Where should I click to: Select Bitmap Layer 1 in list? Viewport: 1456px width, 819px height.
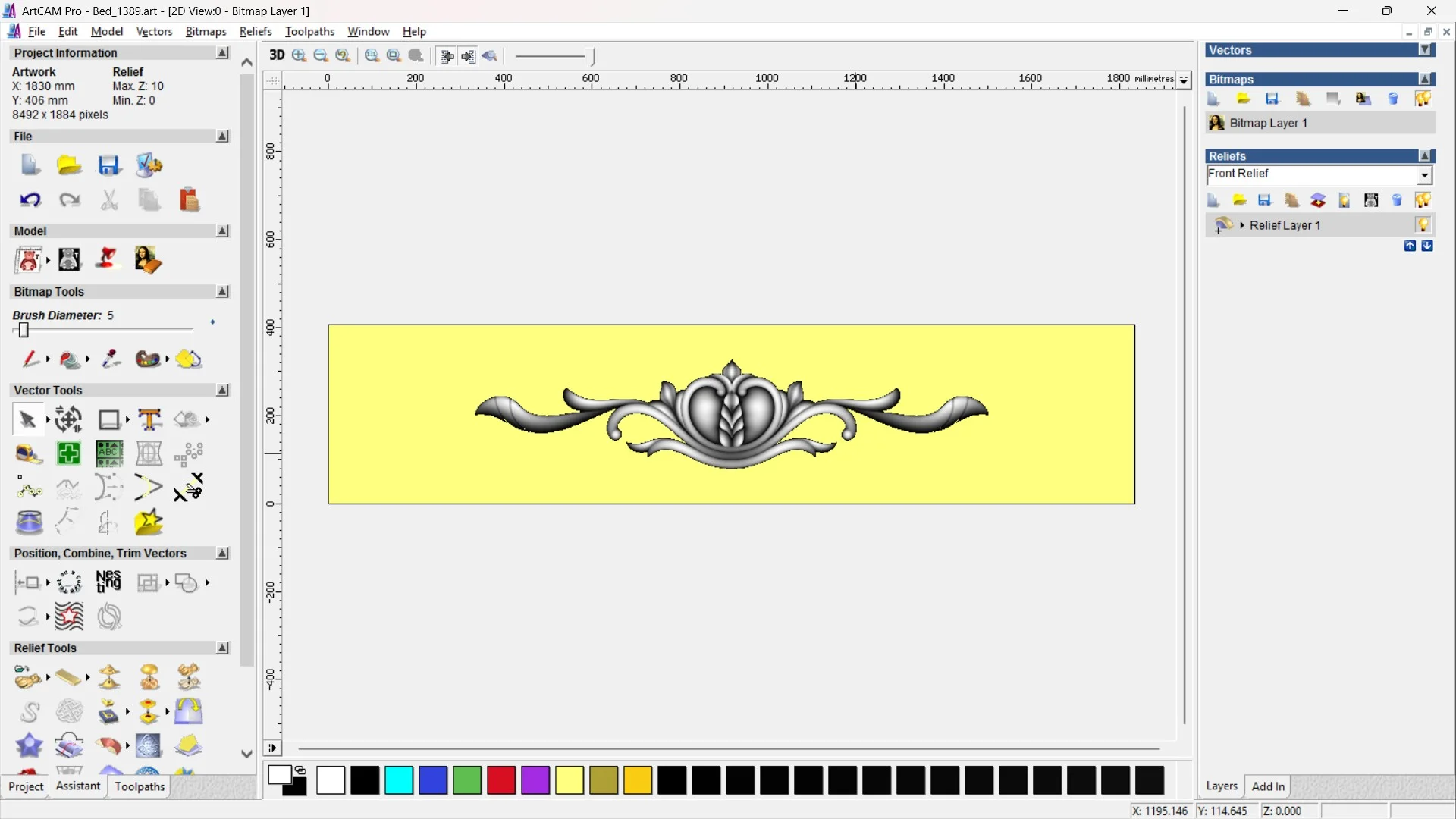(1268, 123)
